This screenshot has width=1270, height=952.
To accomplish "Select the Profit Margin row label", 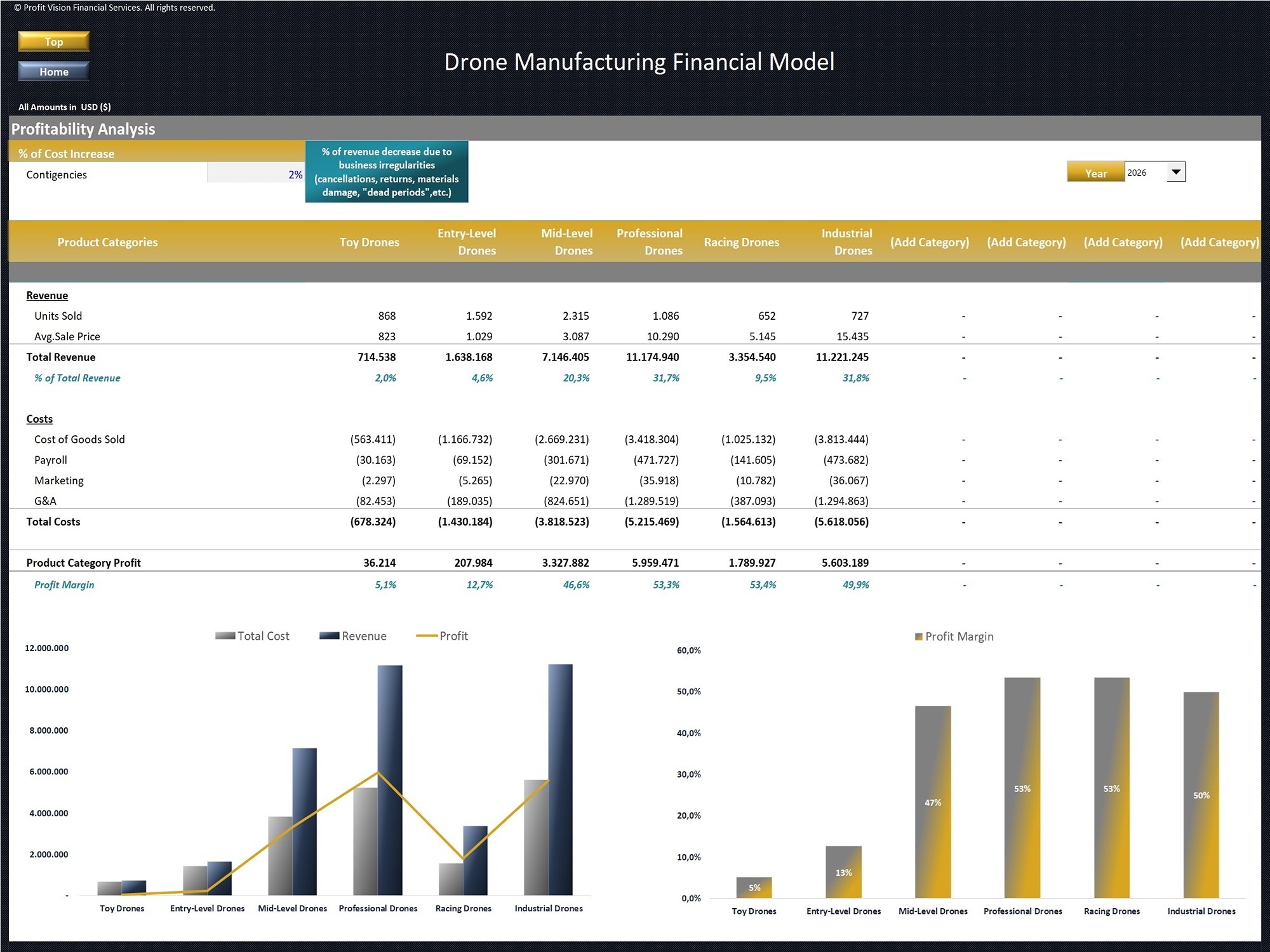I will (x=64, y=585).
